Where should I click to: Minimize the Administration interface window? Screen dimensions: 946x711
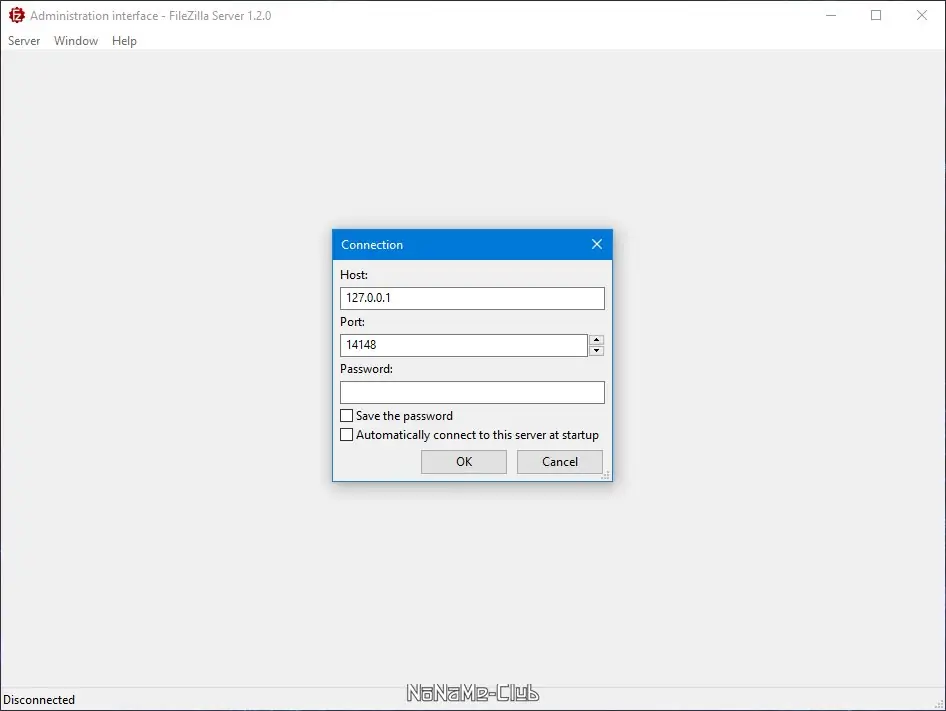pyautogui.click(x=831, y=15)
